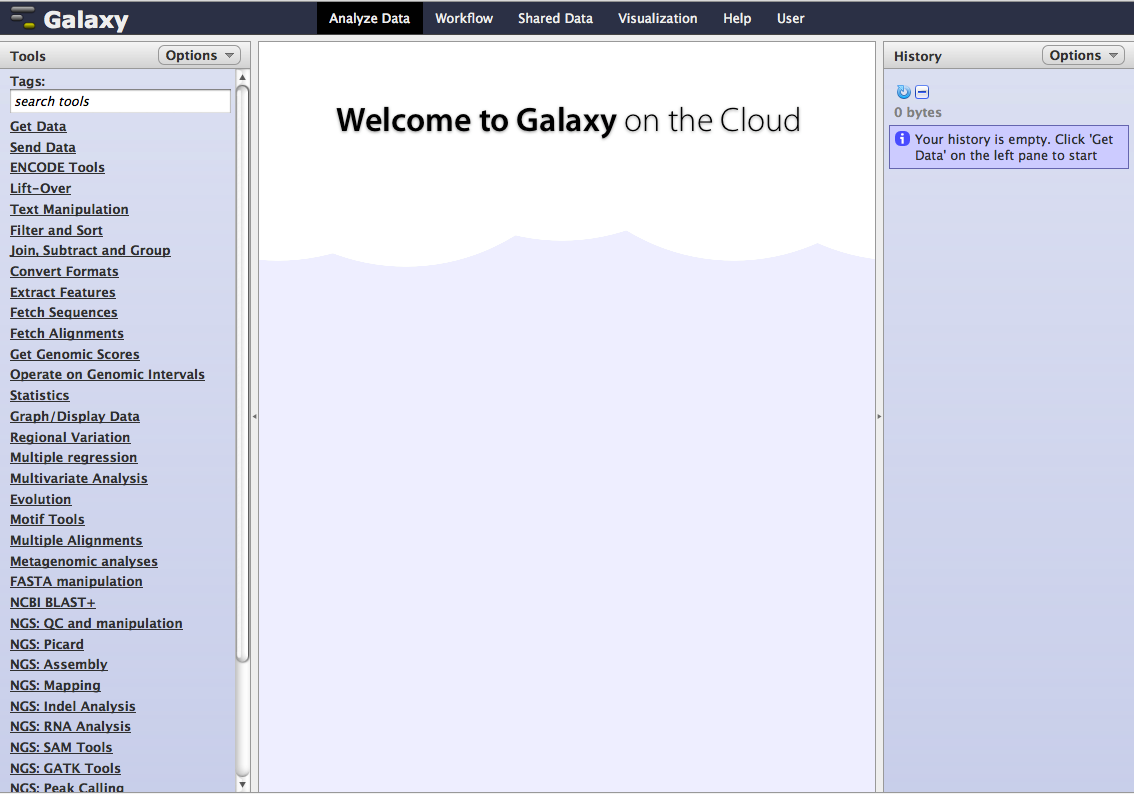
Task: Open ENCODE Tools section
Action: 57,168
